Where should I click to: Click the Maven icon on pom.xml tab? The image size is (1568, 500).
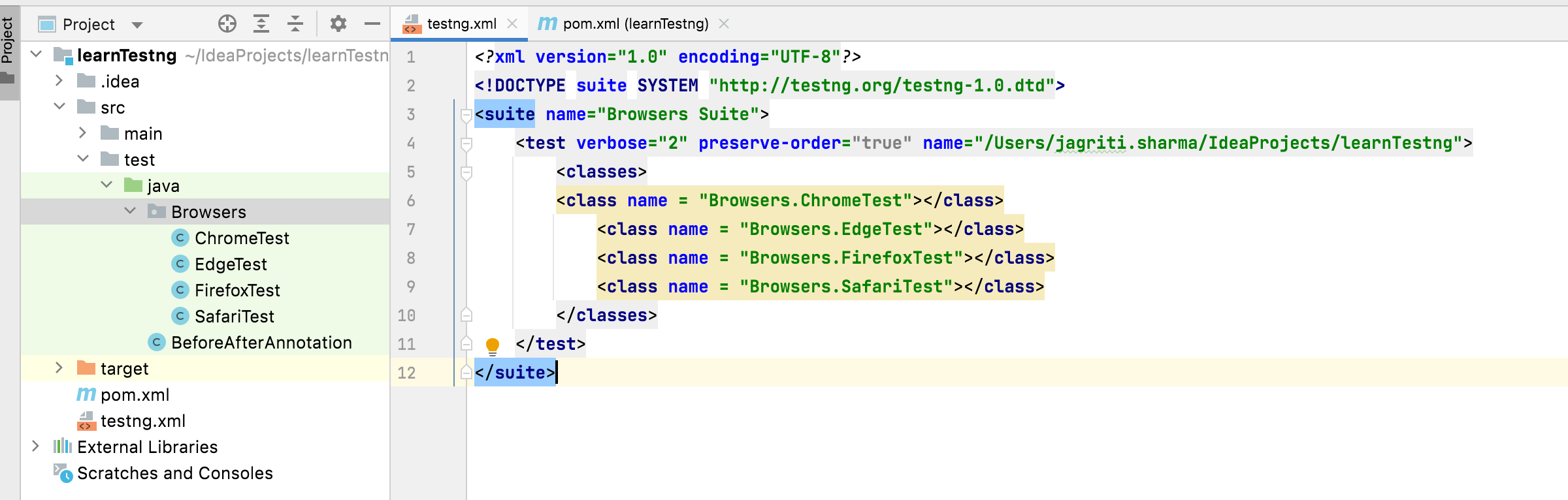point(547,23)
